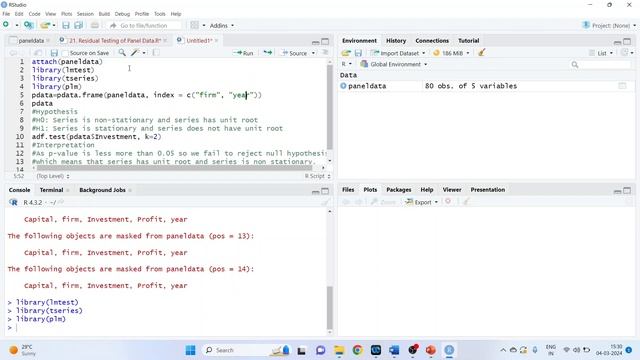The width and height of the screenshot is (640, 360).
Task: Remove the current plot with the red X icon
Action: coord(448,202)
